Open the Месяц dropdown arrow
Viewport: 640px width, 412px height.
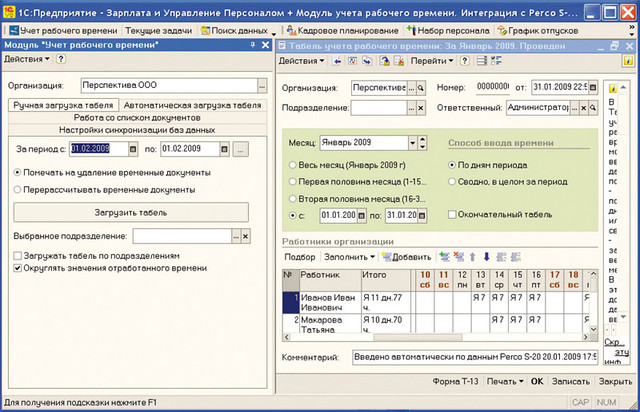[412, 143]
